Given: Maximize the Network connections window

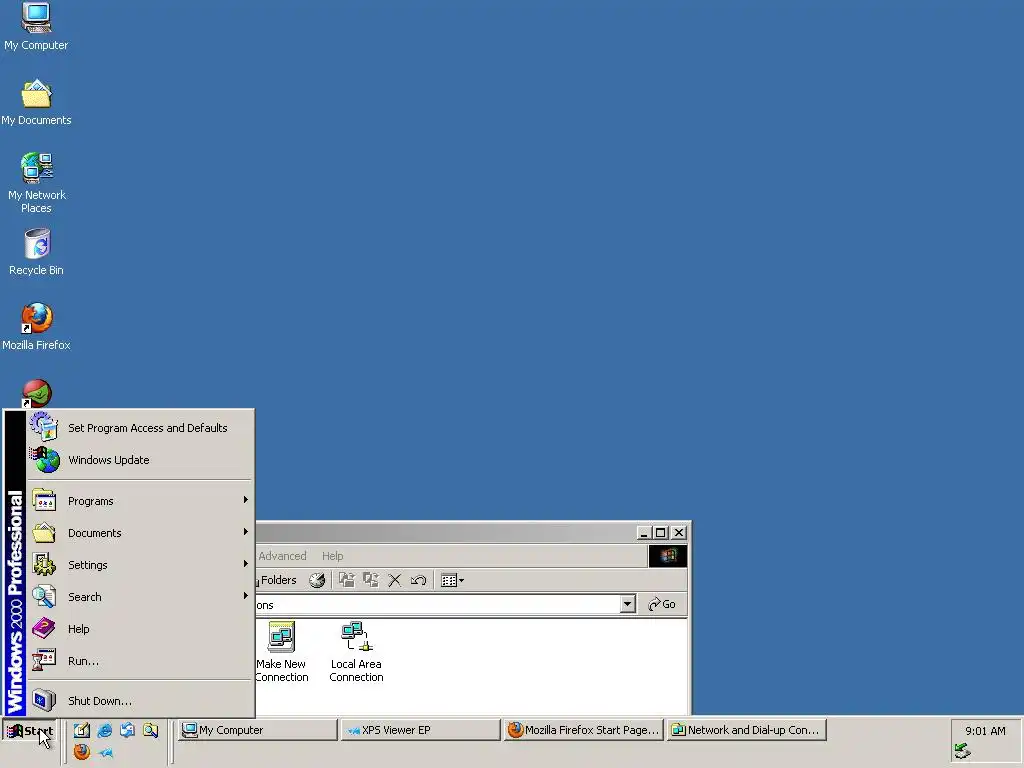Looking at the screenshot, I should coord(660,533).
